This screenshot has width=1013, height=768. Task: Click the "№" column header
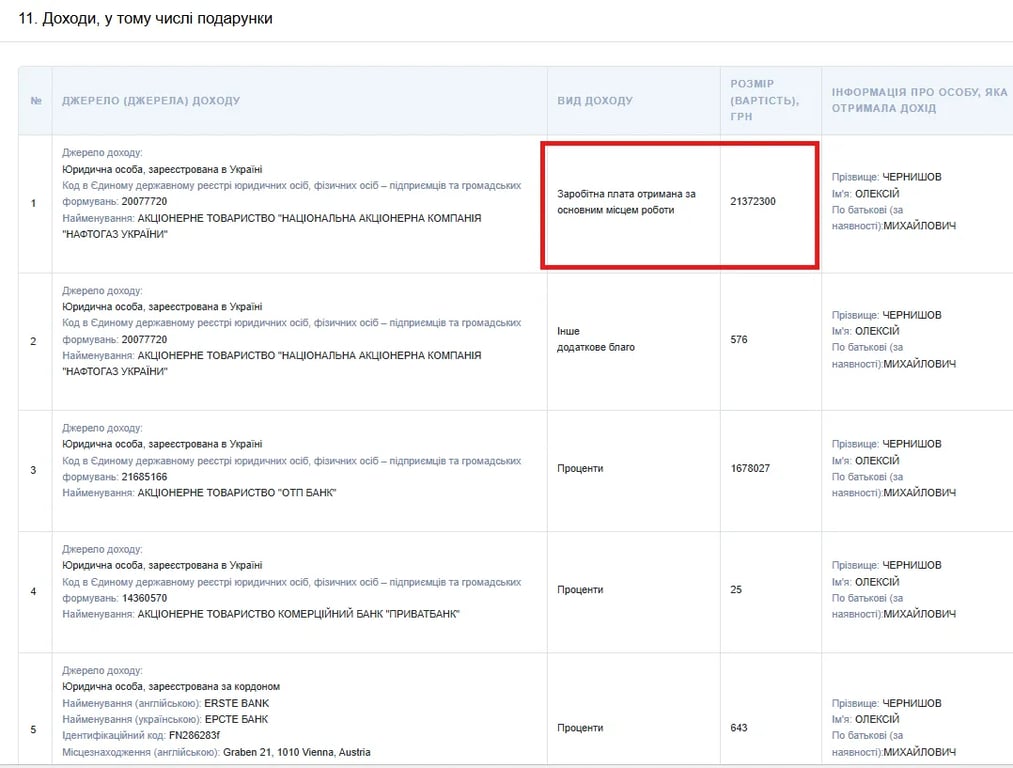pyautogui.click(x=35, y=101)
